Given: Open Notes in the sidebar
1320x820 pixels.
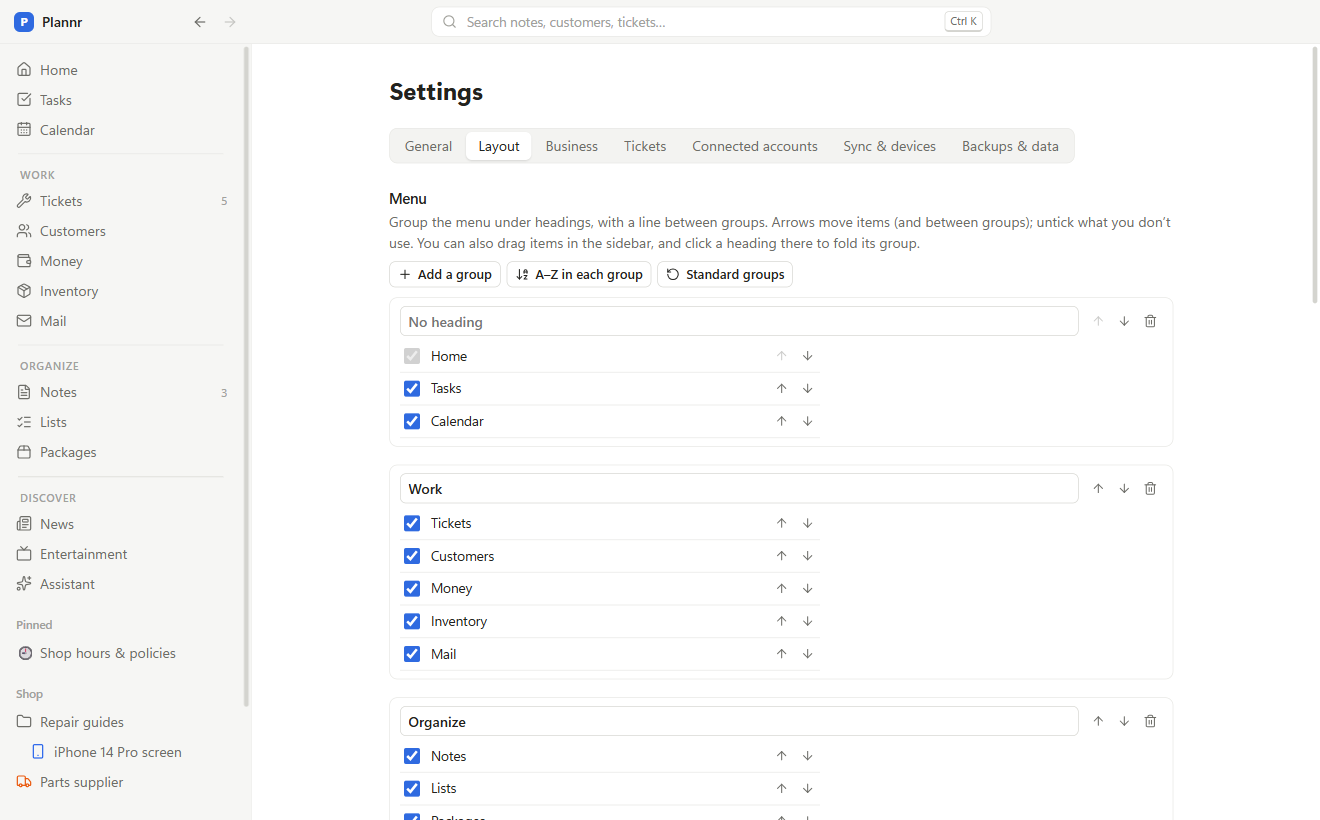Looking at the screenshot, I should [x=121, y=392].
